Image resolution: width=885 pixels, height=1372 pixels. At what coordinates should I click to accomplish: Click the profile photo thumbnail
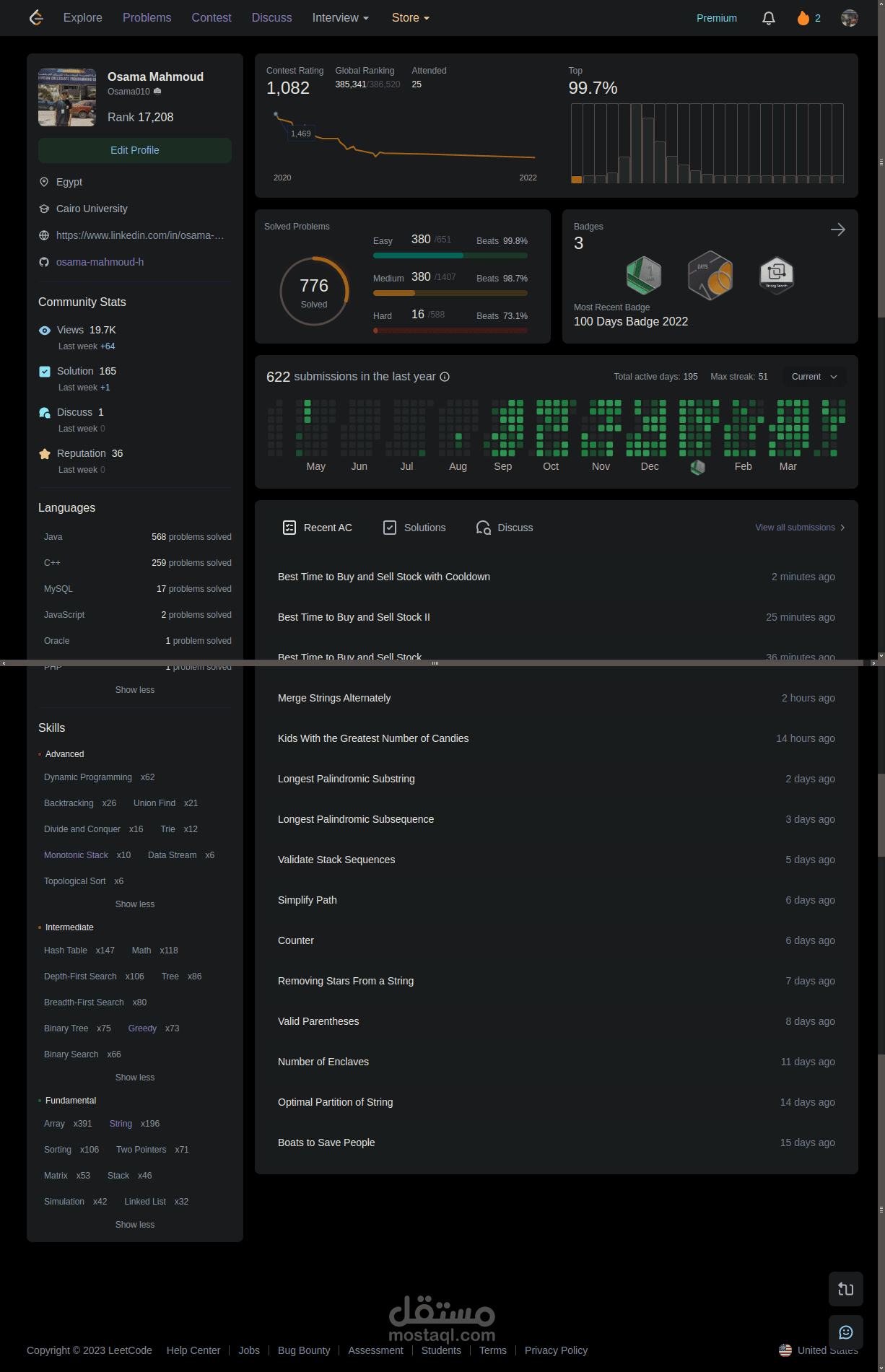coord(67,97)
